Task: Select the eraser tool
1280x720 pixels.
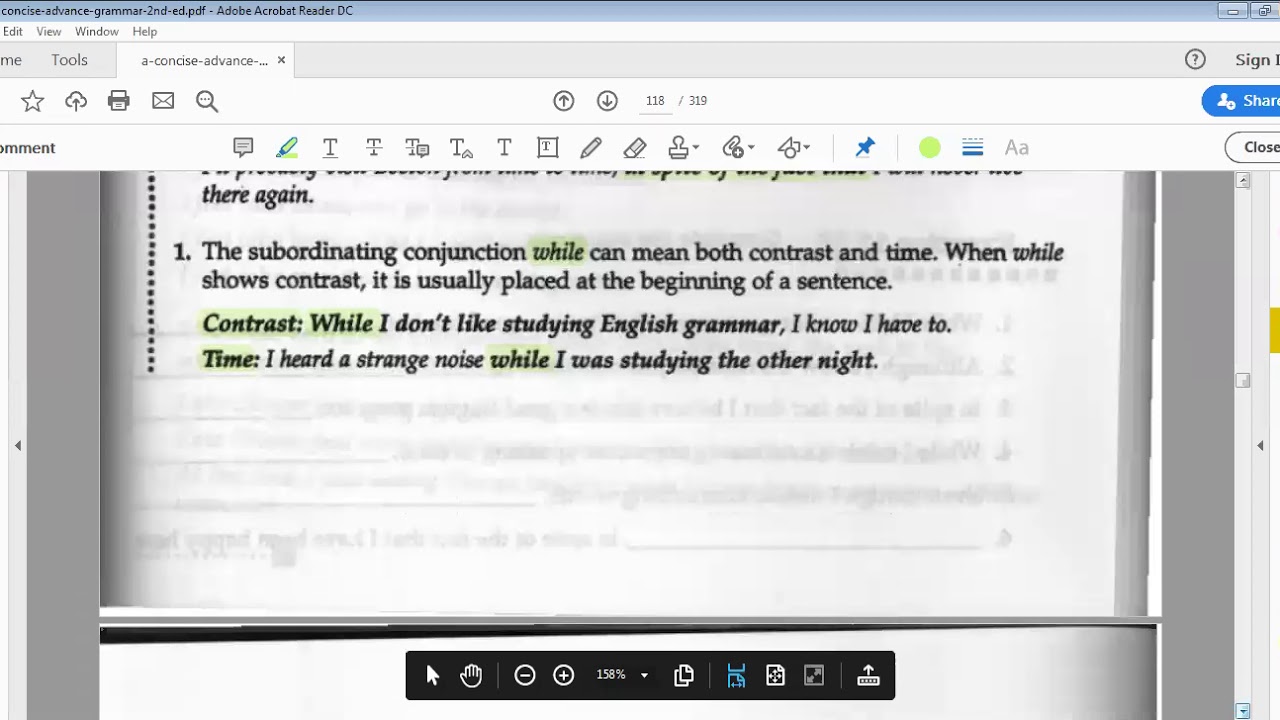Action: pos(635,148)
